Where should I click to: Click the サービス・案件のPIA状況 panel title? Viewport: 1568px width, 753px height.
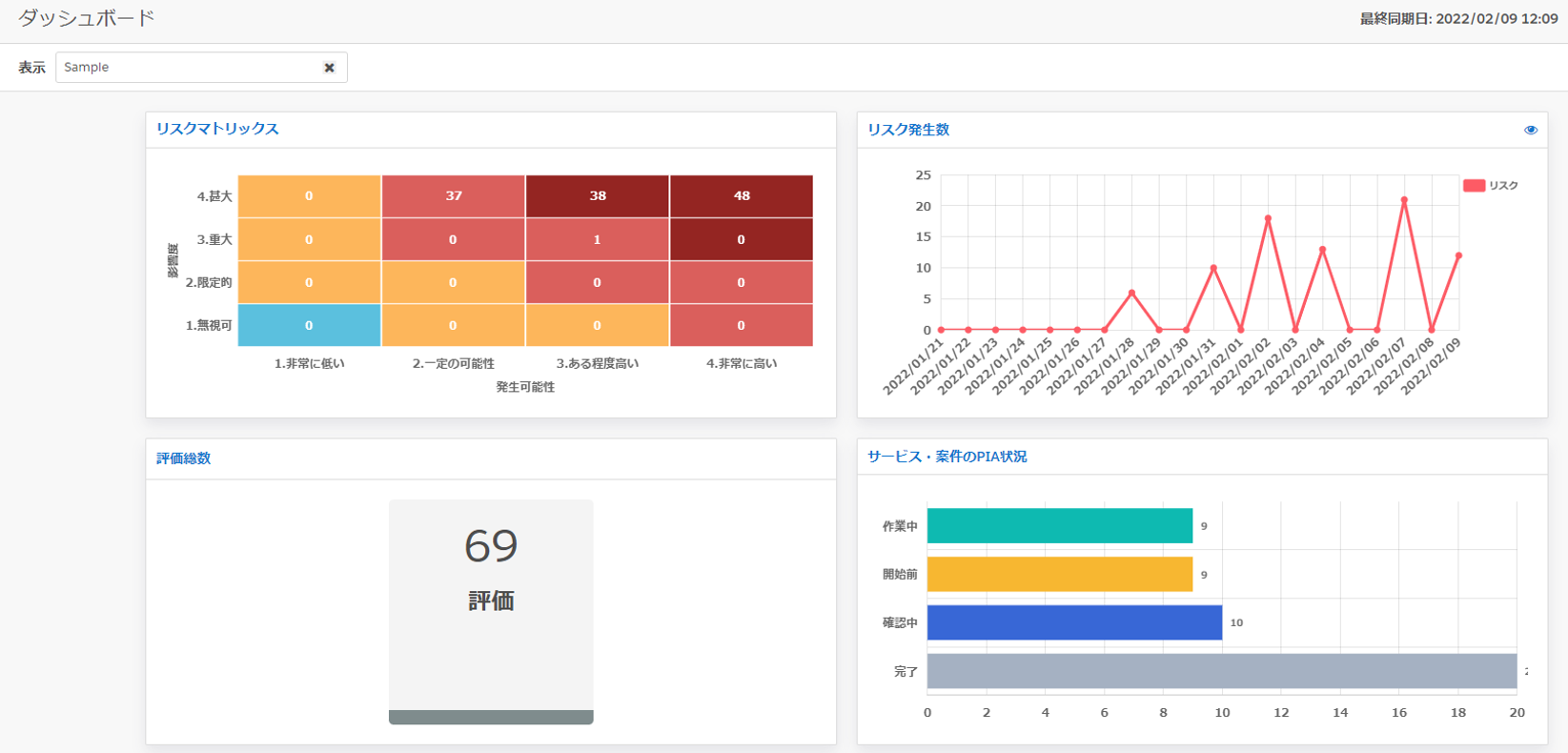tap(947, 457)
